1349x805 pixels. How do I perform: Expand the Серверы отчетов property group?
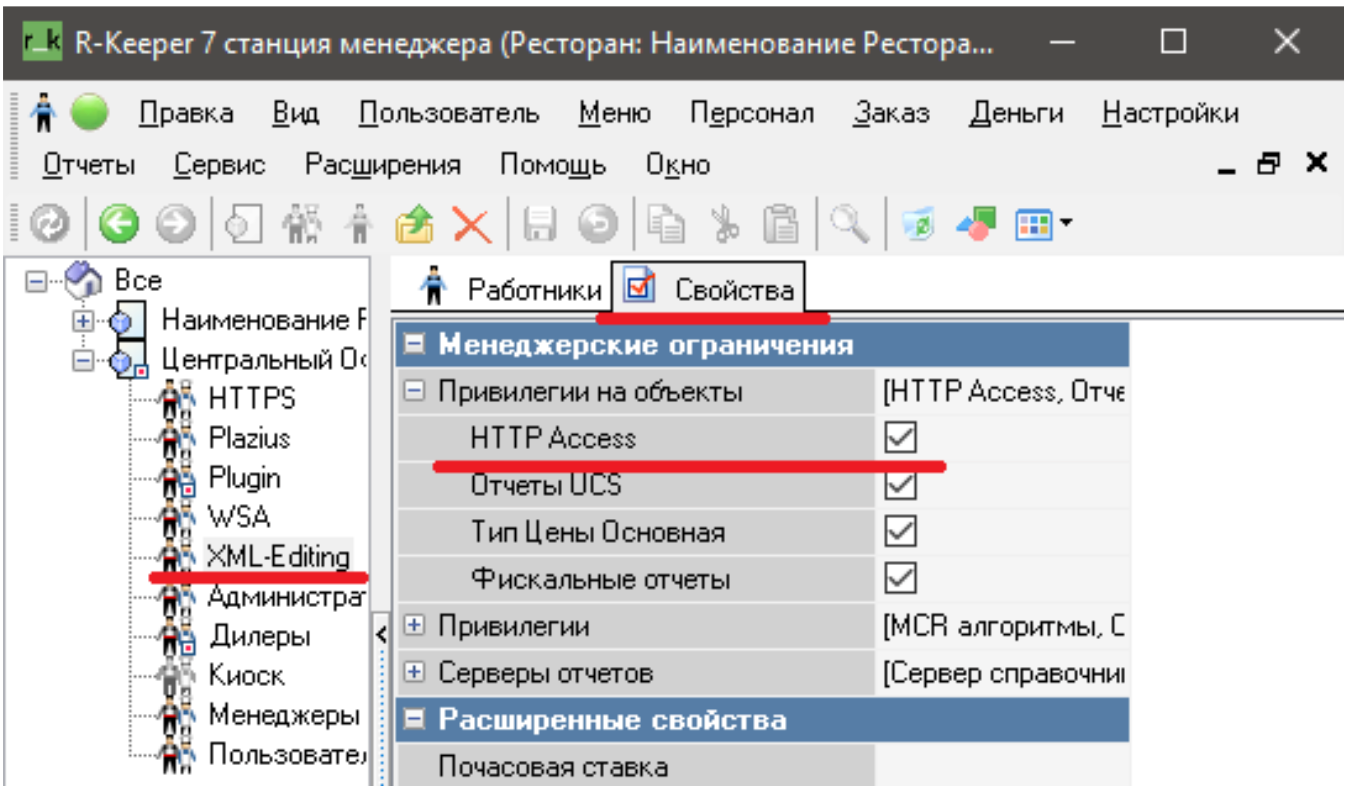pos(414,674)
